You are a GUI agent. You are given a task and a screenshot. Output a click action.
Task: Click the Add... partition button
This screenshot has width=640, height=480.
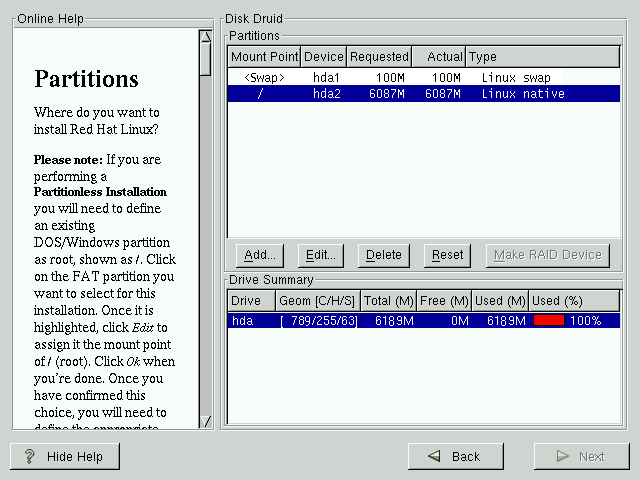click(260, 256)
